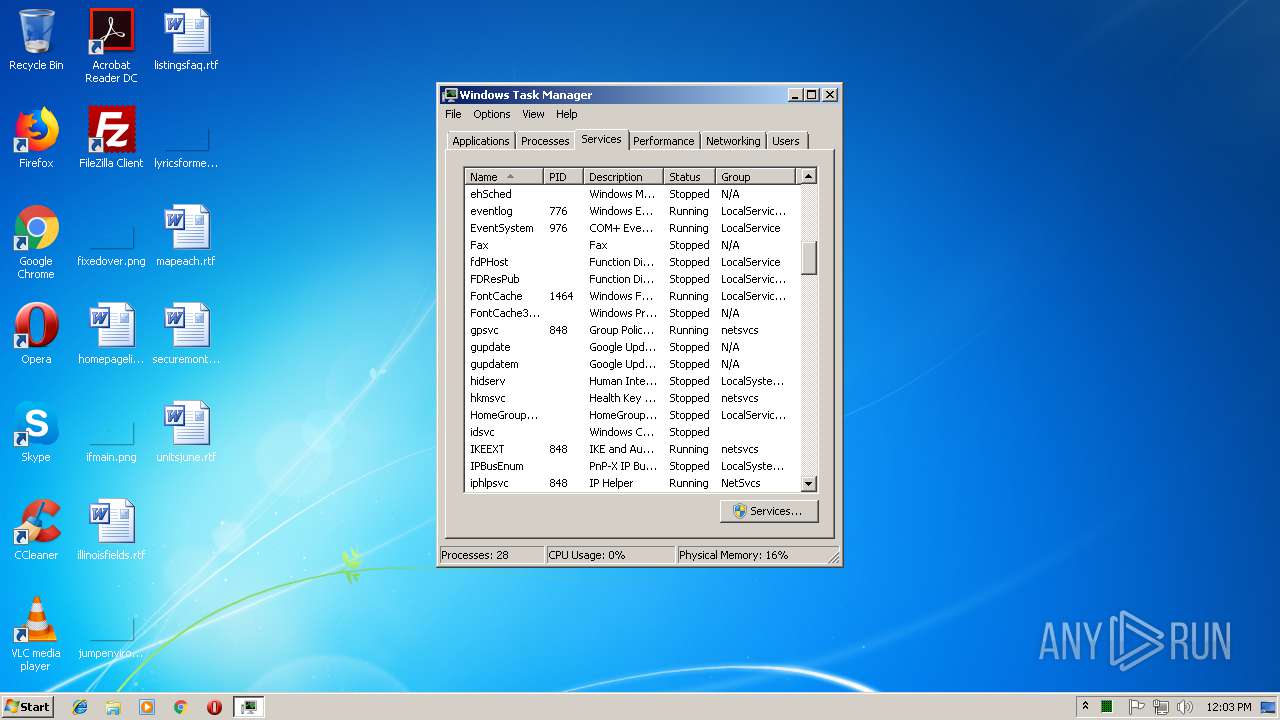Image resolution: width=1280 pixels, height=720 pixels.
Task: Switch to the Processes tab
Action: [545, 141]
